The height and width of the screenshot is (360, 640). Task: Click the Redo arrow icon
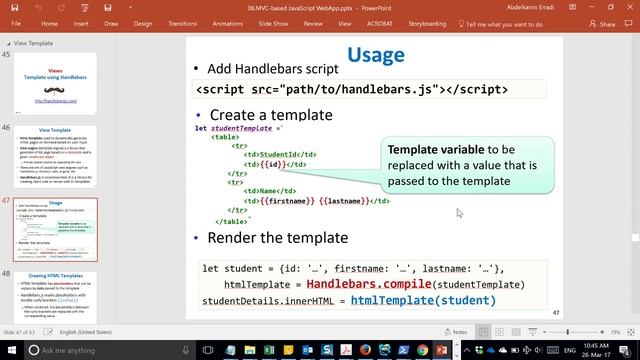[x=61, y=8]
